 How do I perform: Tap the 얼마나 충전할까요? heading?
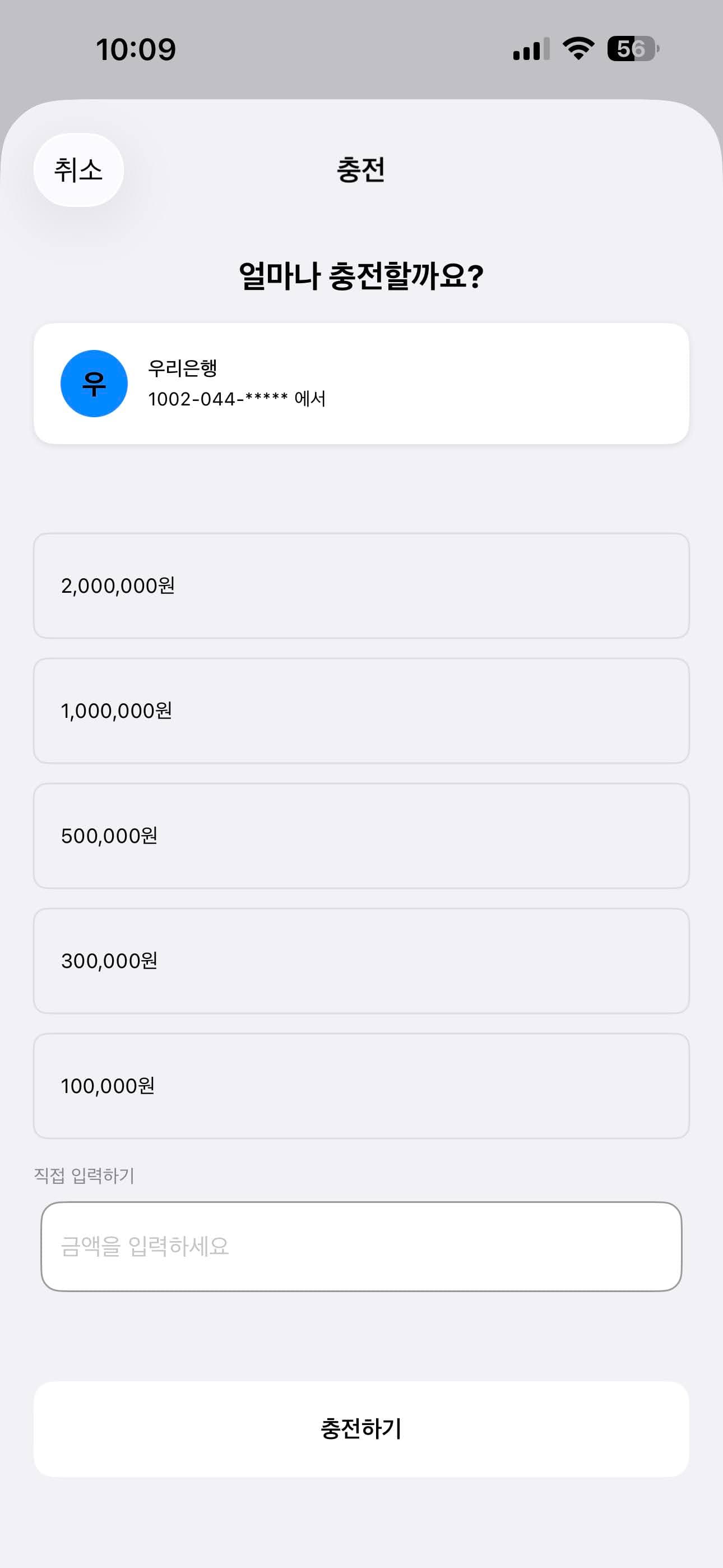[x=361, y=276]
